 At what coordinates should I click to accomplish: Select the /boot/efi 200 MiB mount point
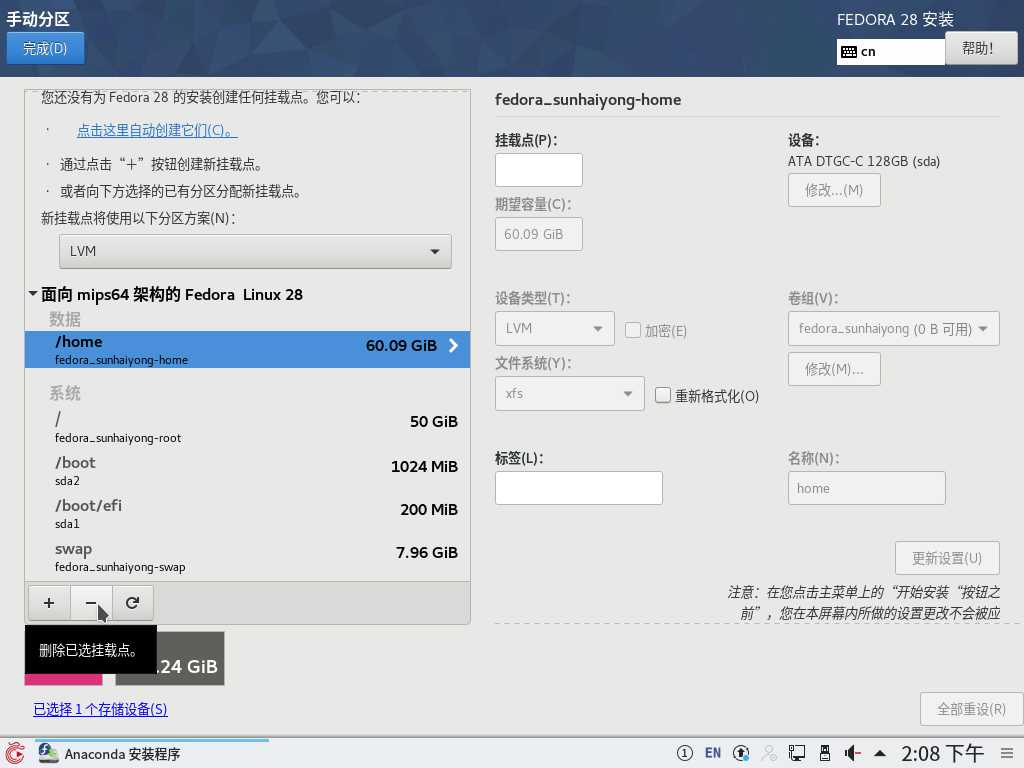pos(248,513)
